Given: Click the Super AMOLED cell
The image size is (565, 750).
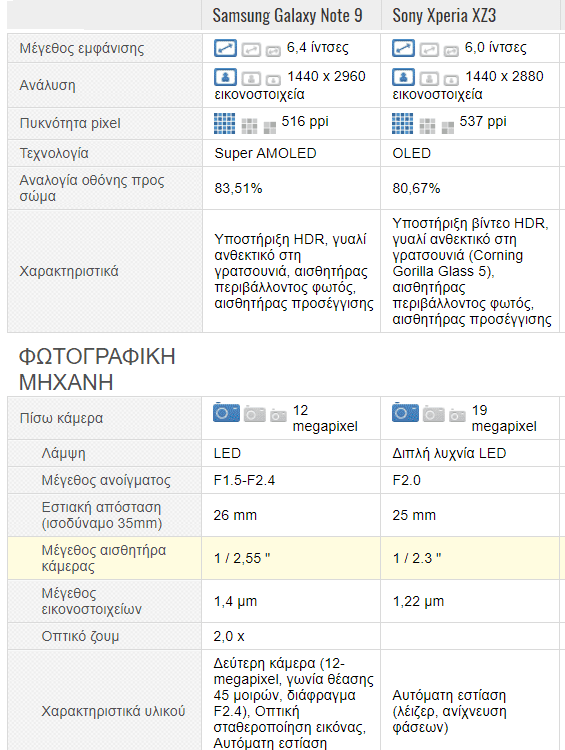Looking at the screenshot, I should point(266,153).
